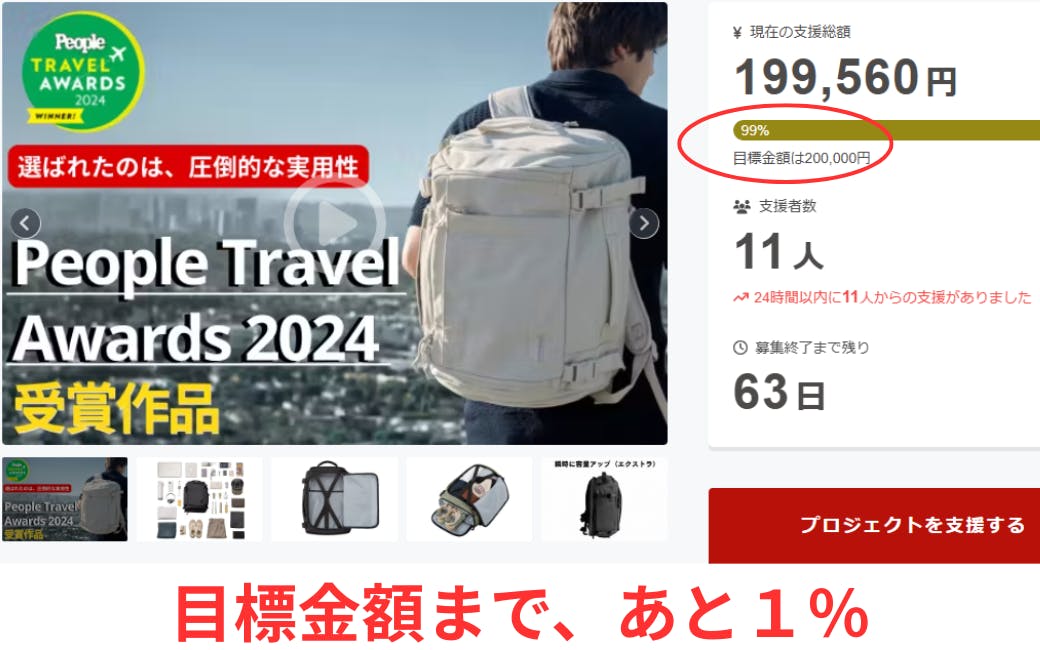Click the red trending arrow icon
The width and height of the screenshot is (1040, 650).
click(x=741, y=298)
